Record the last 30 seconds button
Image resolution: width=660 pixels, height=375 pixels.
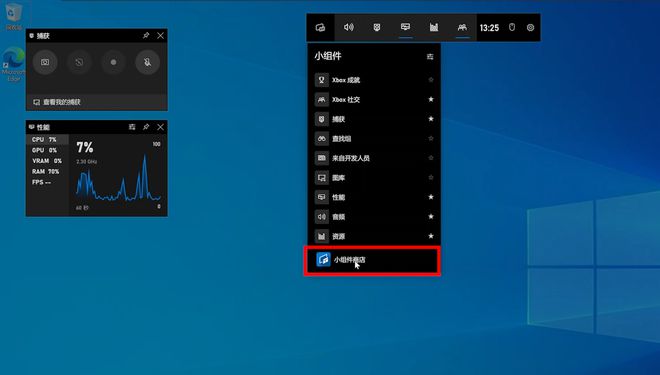79,62
